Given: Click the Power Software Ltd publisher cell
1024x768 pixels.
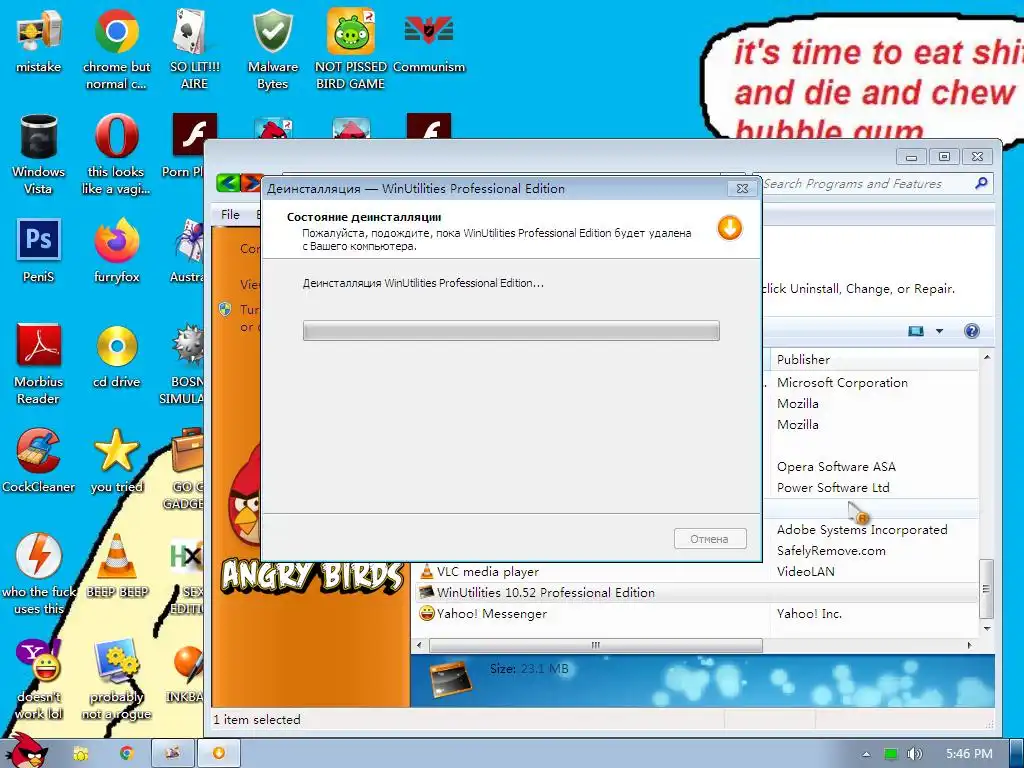Looking at the screenshot, I should (833, 487).
